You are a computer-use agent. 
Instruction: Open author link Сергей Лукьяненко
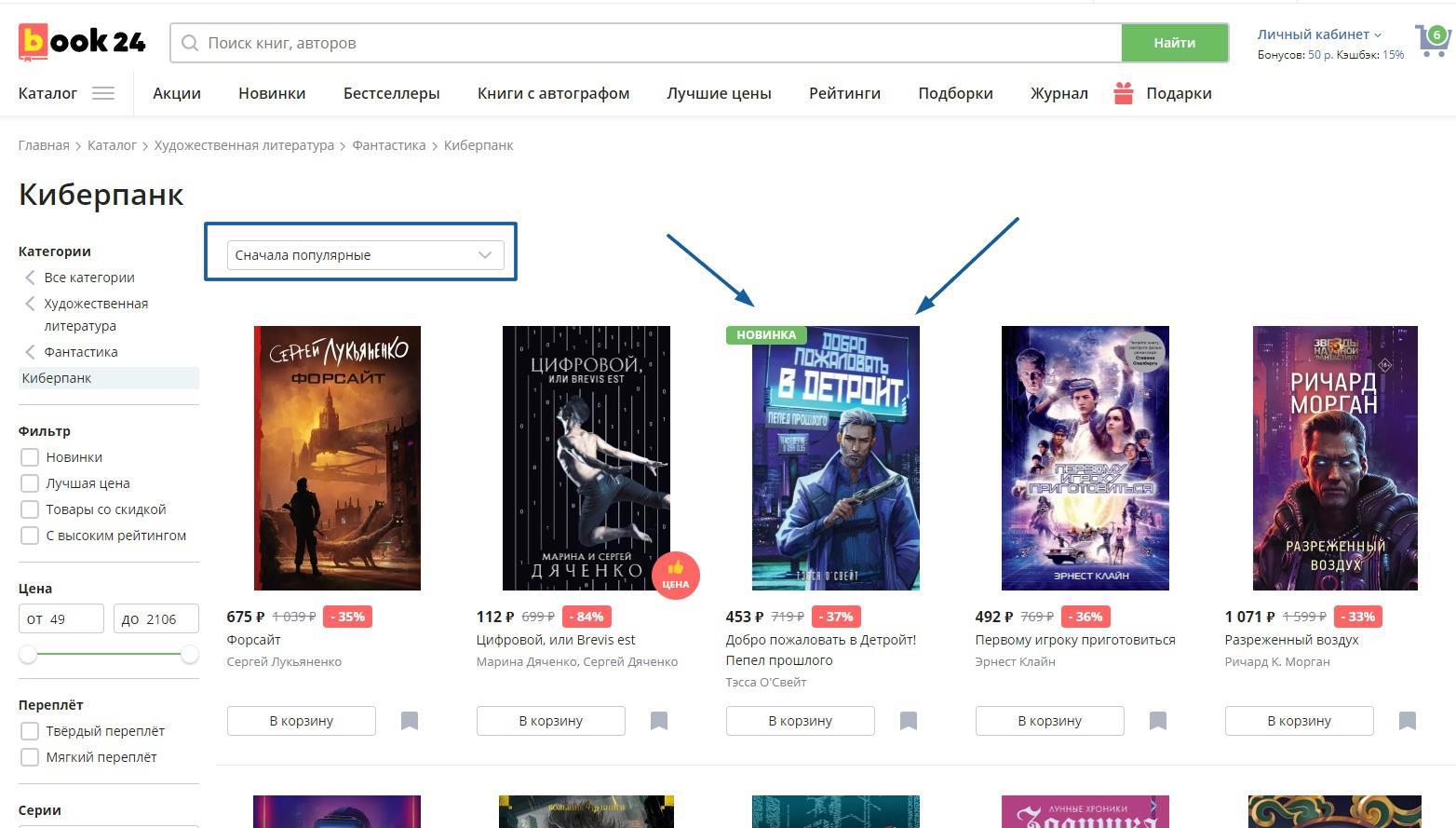coord(284,661)
